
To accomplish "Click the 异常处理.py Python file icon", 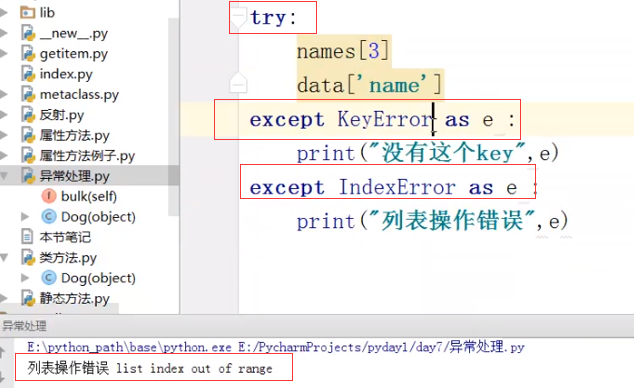I will 28,176.
